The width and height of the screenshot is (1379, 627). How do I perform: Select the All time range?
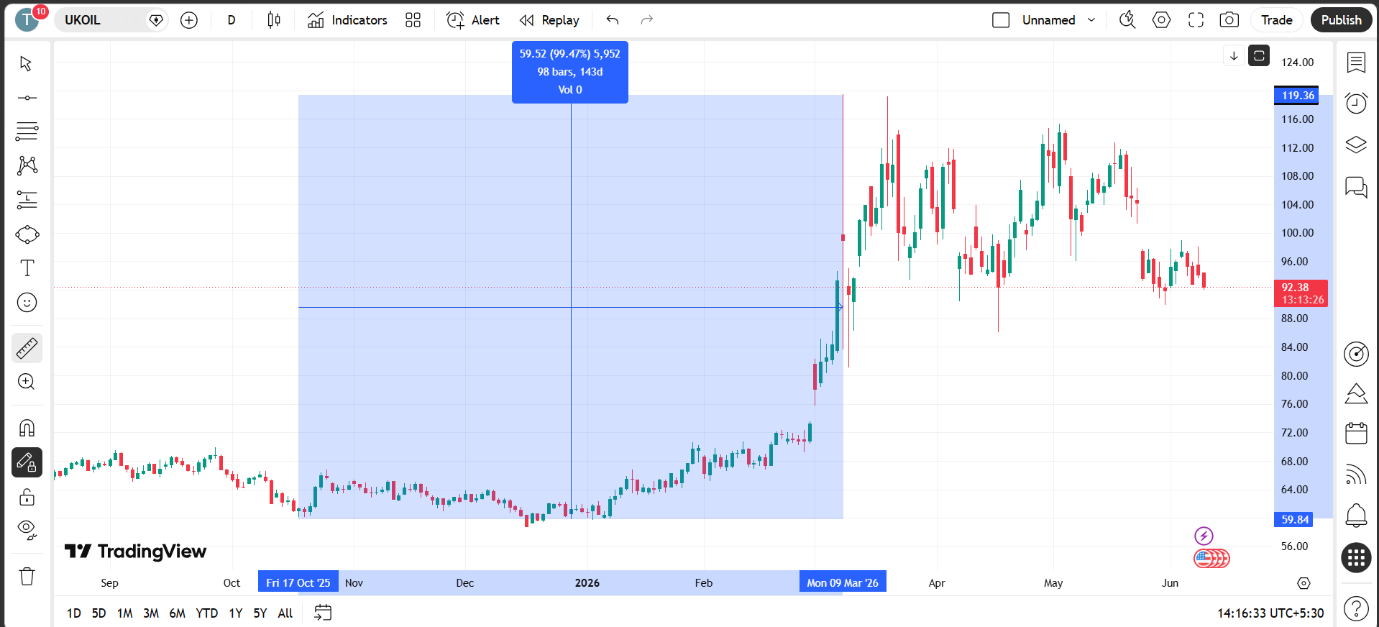(285, 613)
